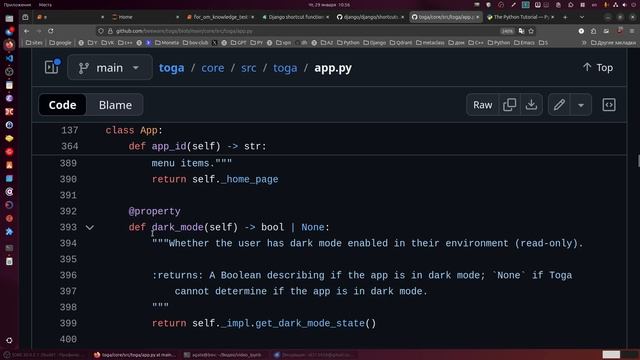640x360 pixels.
Task: Open Thunderbird mail from the dock
Action: (x=9, y=31)
